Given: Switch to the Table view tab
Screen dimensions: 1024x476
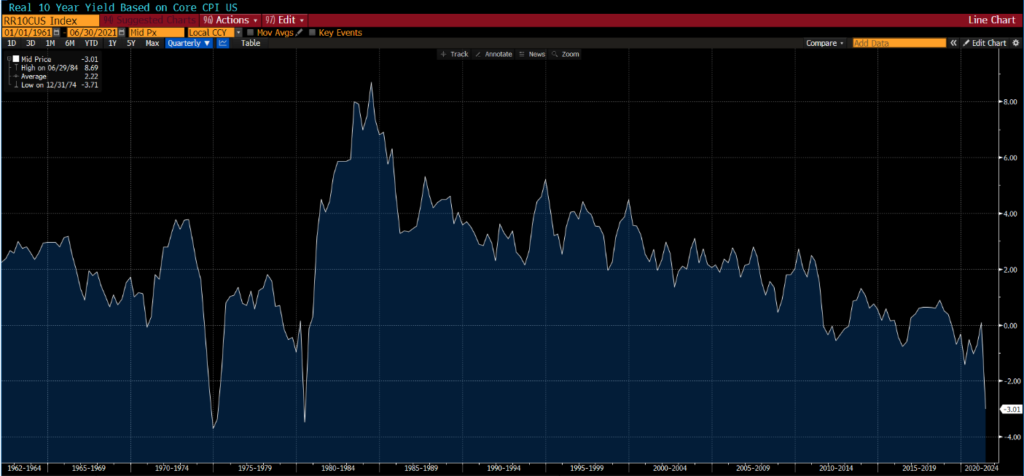Looking at the screenshot, I should pos(250,43).
